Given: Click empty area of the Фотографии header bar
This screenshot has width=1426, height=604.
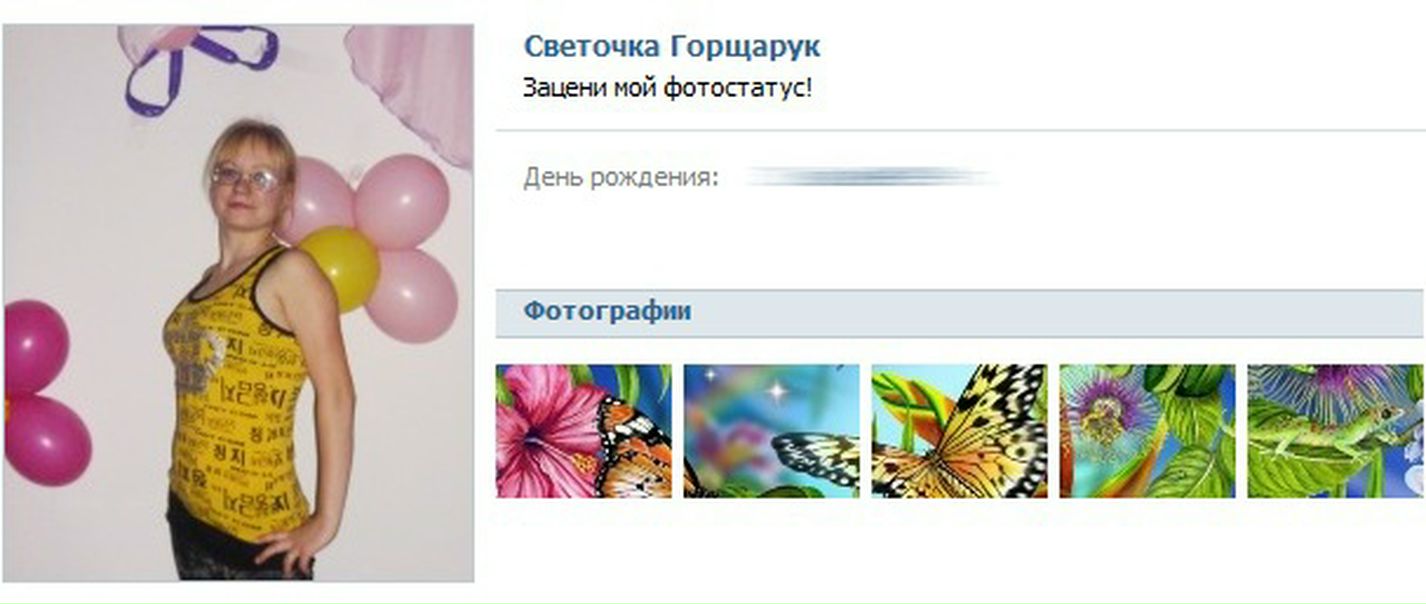Looking at the screenshot, I should coord(1050,312).
